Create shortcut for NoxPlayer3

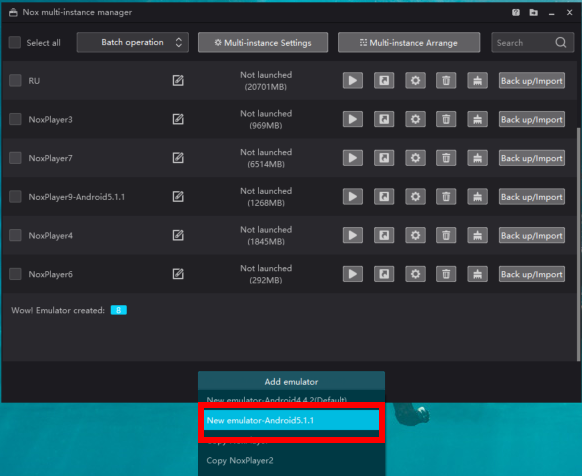tap(384, 119)
